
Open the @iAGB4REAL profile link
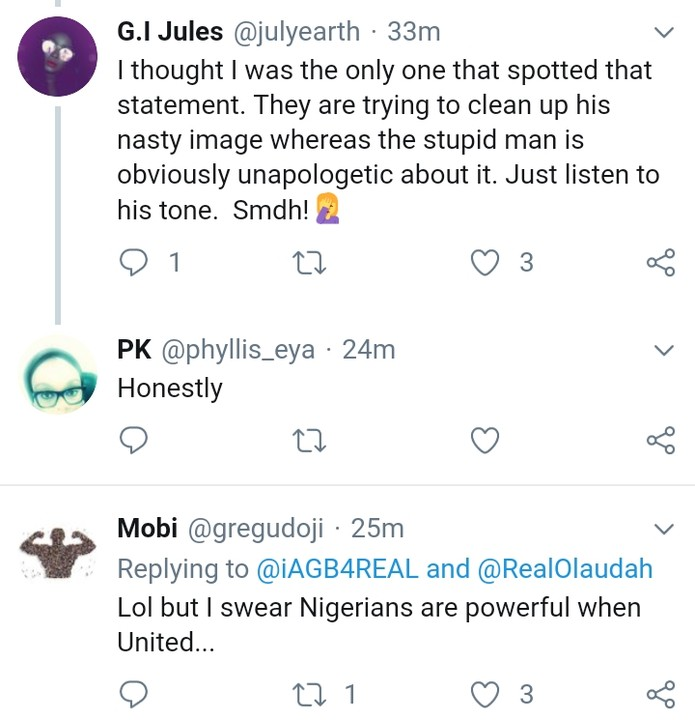point(337,569)
